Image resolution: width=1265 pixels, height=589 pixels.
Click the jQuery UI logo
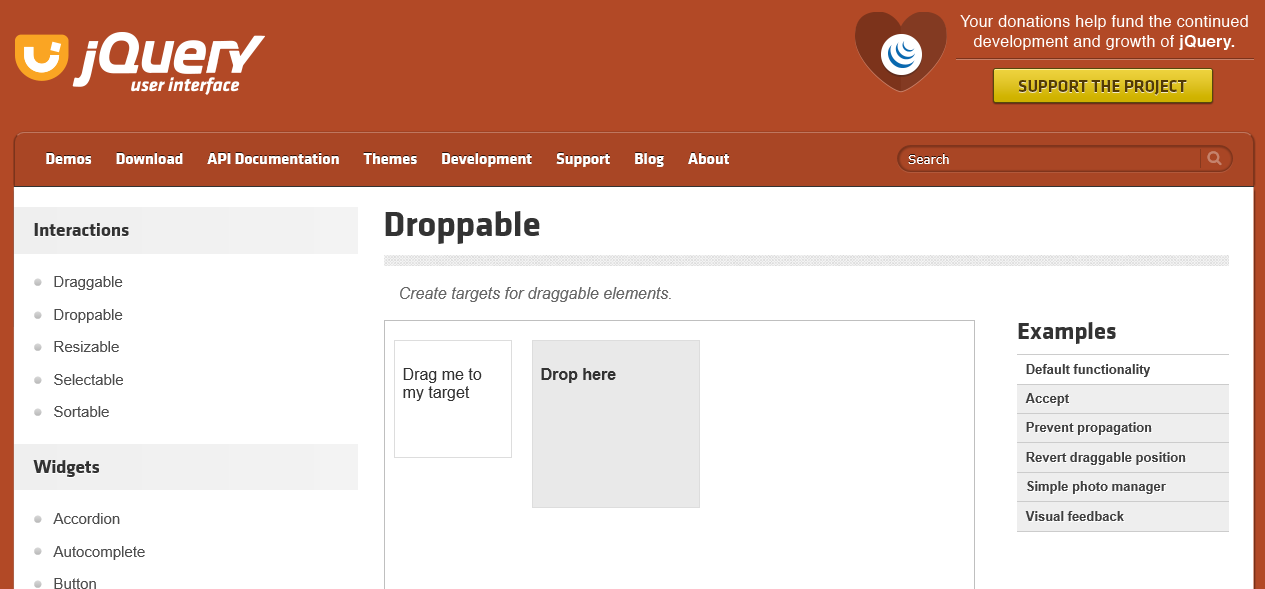[x=140, y=62]
